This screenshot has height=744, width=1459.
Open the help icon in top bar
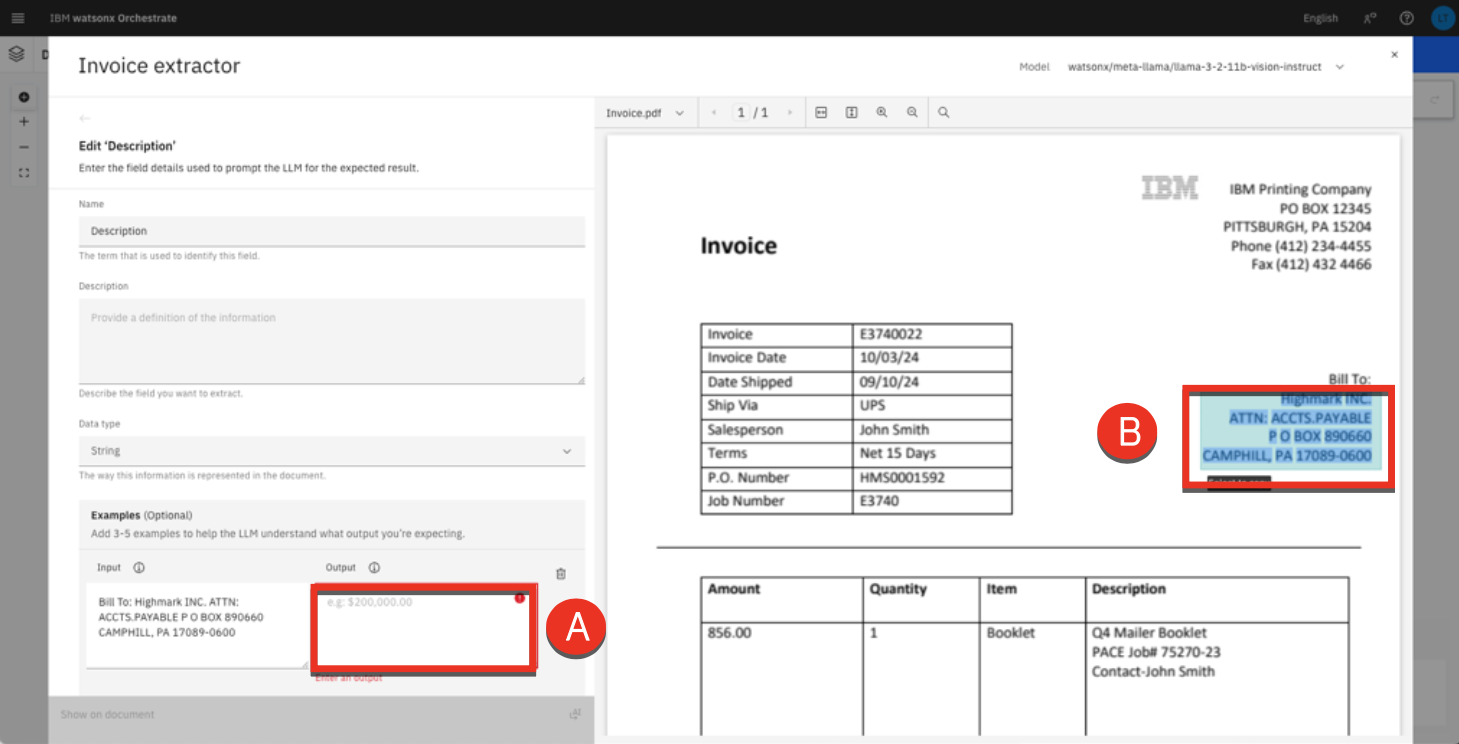coord(1407,18)
